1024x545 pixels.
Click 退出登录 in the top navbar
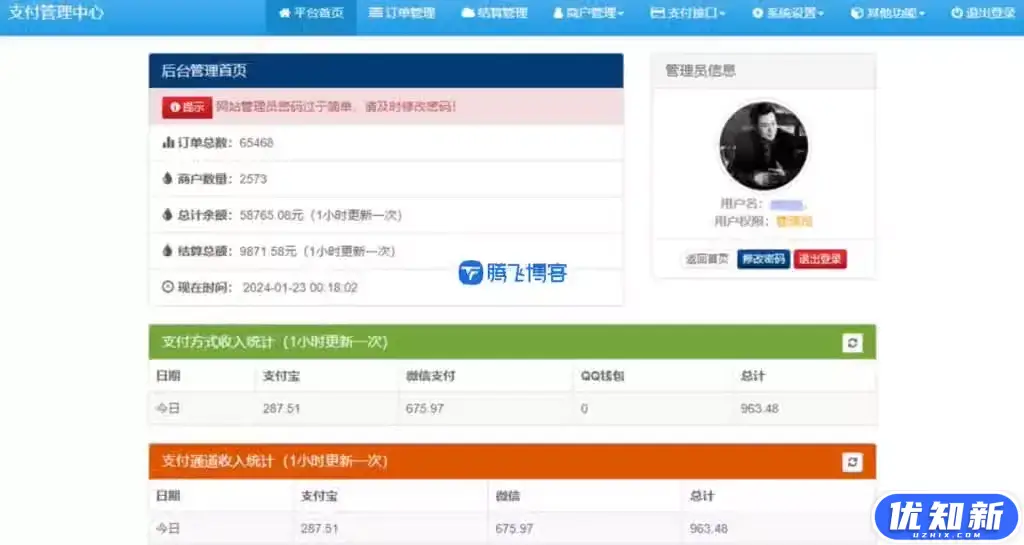[x=983, y=14]
